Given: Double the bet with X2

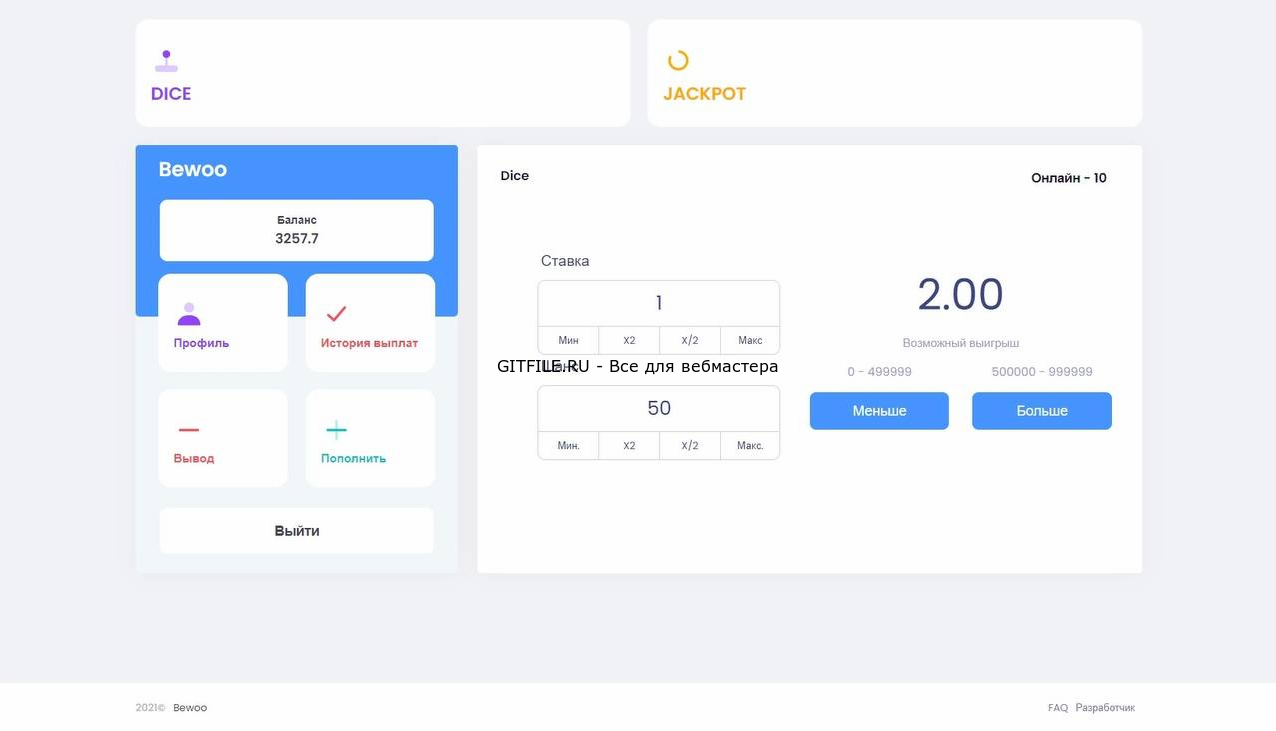Looking at the screenshot, I should [x=629, y=340].
